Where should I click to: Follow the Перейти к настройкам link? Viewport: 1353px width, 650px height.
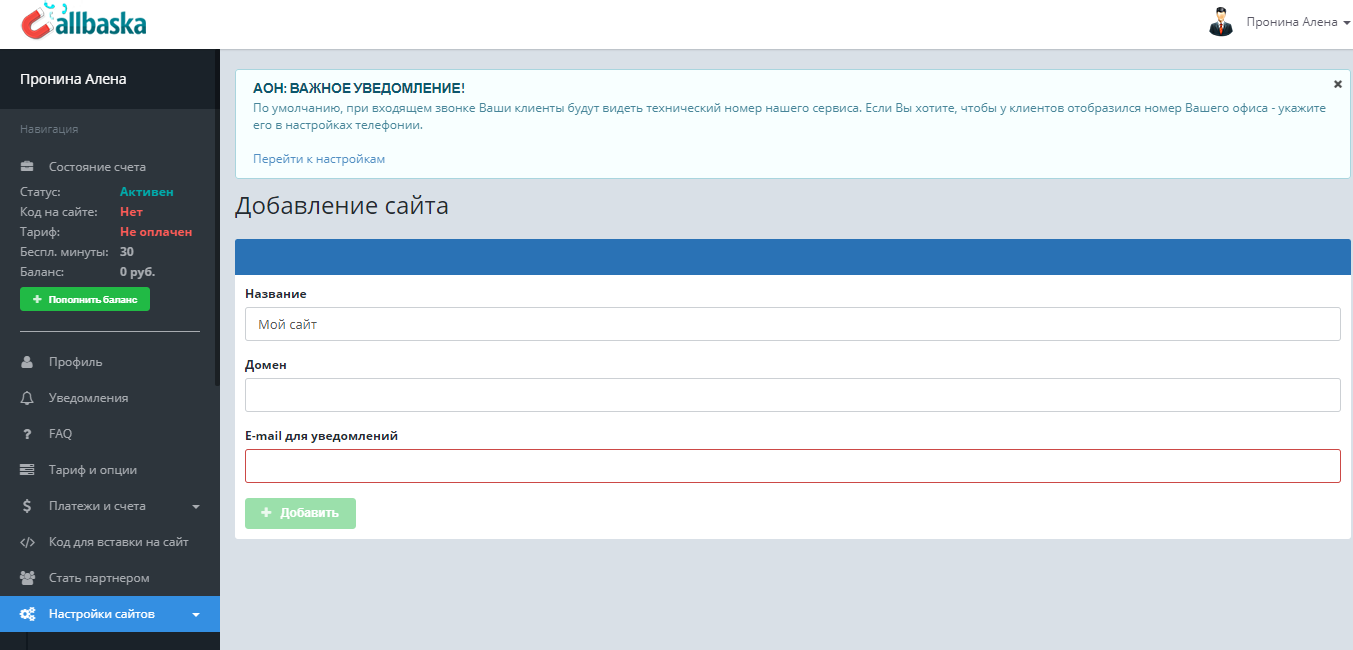[x=319, y=159]
